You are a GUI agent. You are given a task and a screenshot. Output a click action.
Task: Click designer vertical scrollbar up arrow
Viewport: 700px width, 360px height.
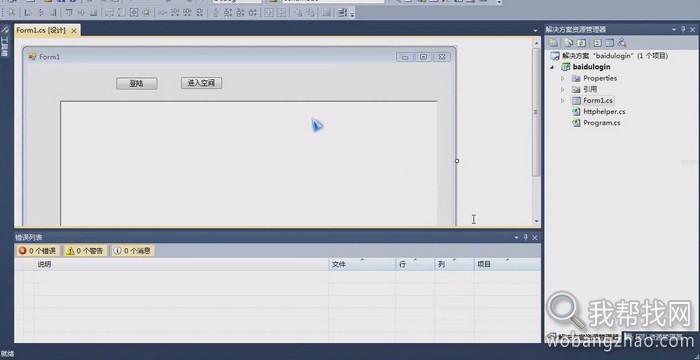pyautogui.click(x=536, y=43)
